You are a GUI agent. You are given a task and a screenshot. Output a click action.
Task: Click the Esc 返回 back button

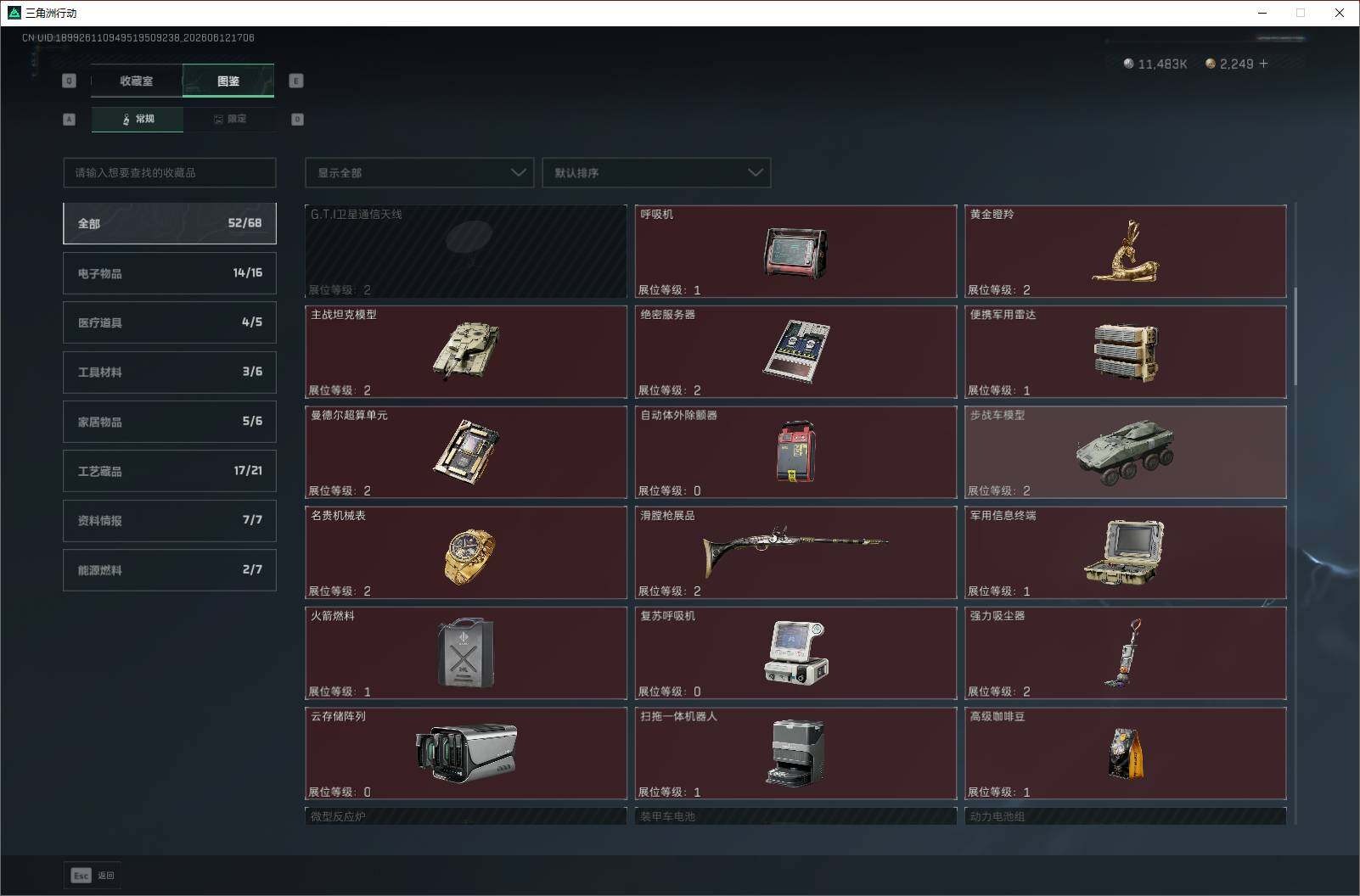93,876
